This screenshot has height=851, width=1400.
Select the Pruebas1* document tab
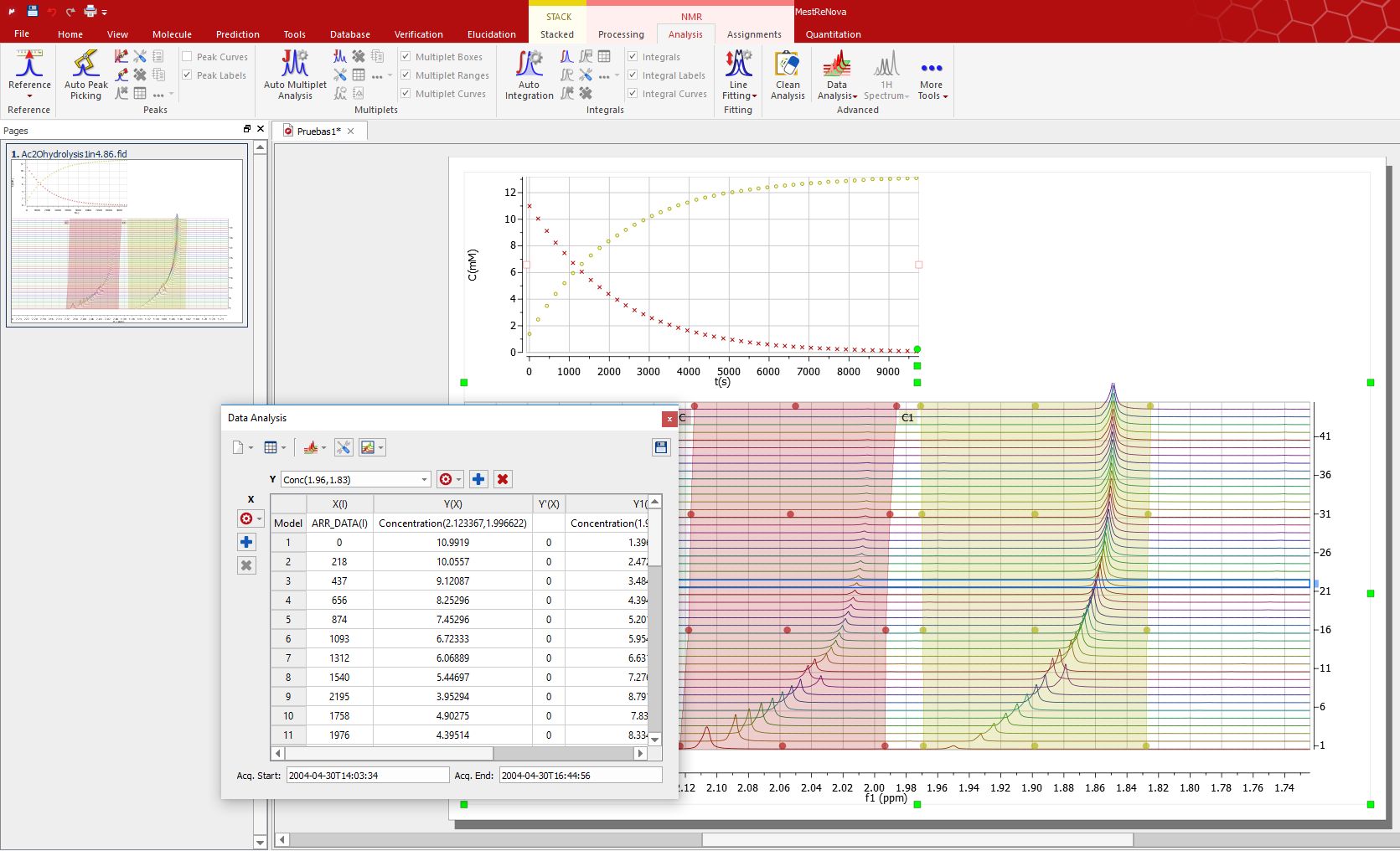(x=318, y=131)
